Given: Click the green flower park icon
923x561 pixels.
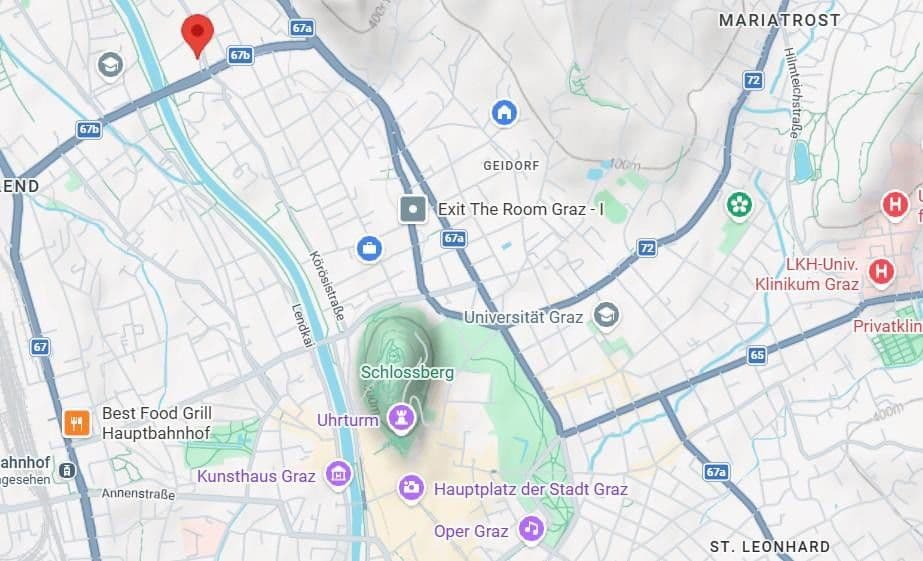Looking at the screenshot, I should click(738, 205).
